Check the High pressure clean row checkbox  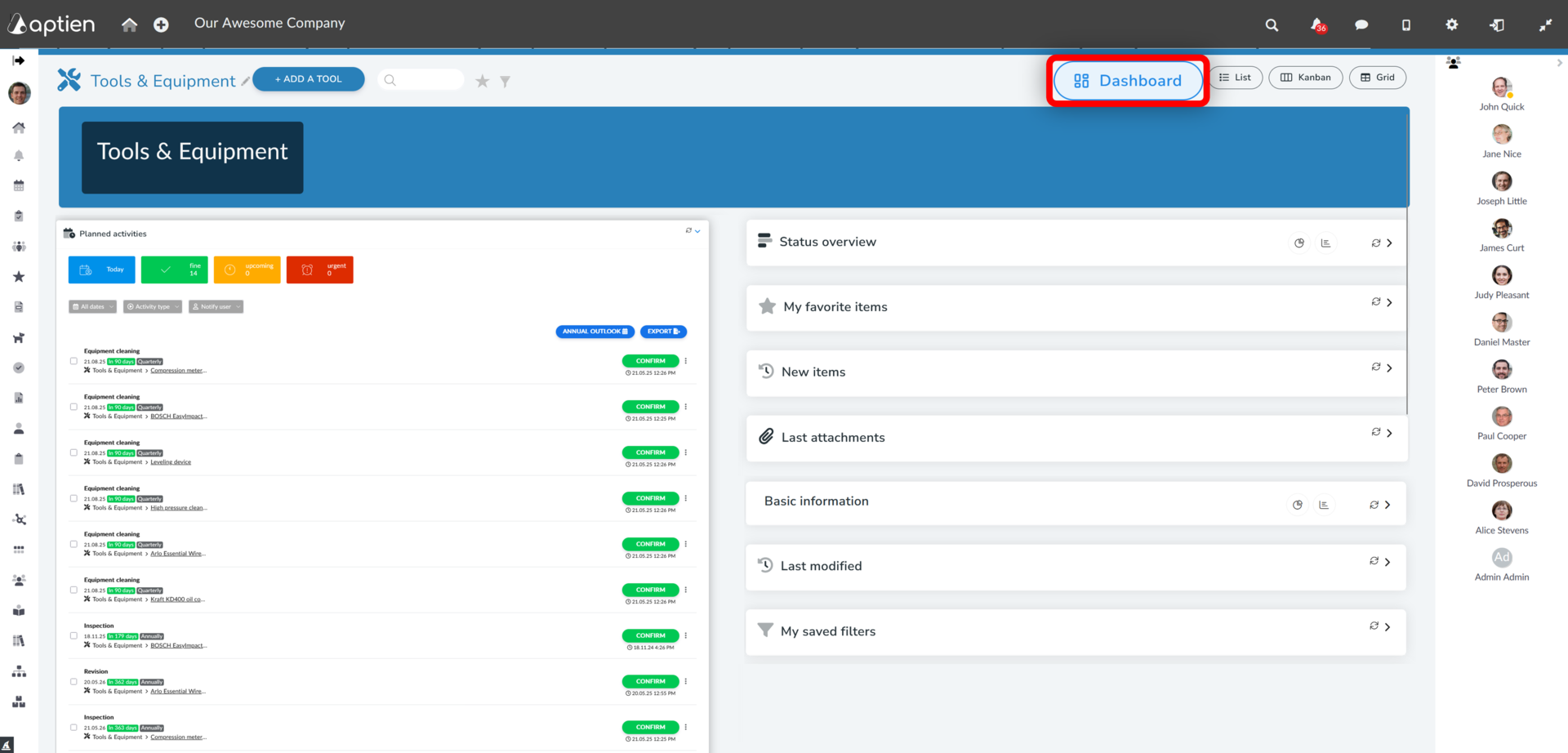[x=73, y=498]
